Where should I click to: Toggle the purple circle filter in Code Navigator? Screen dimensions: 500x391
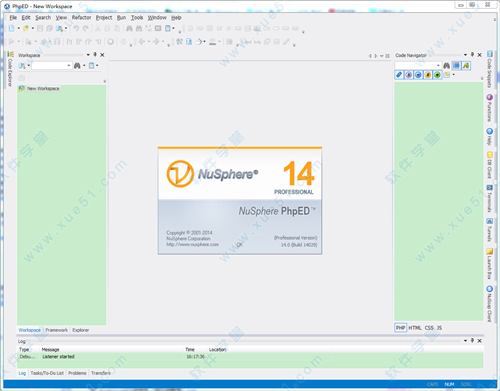click(409, 75)
